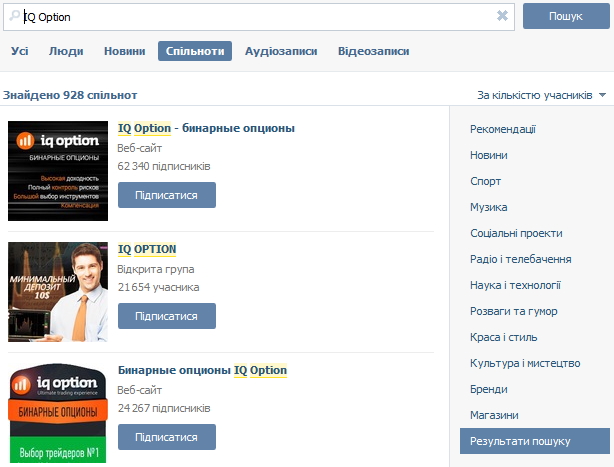Click the 24 267 підписників text
This screenshot has width=614, height=467.
tap(164, 408)
